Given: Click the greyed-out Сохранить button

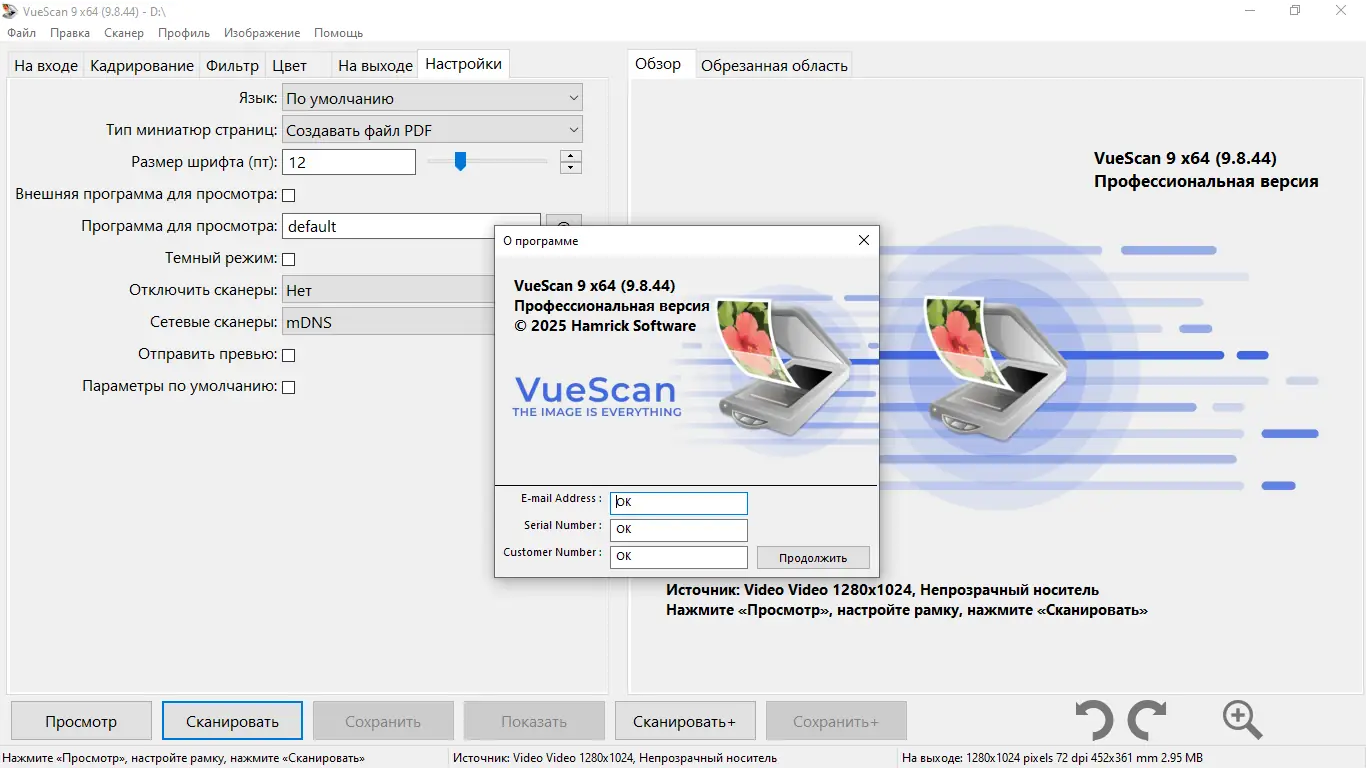Looking at the screenshot, I should [x=383, y=721].
